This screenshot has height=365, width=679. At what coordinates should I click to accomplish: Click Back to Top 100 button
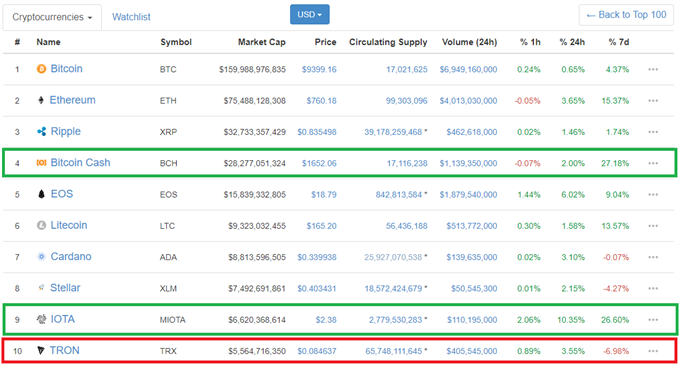pyautogui.click(x=626, y=15)
